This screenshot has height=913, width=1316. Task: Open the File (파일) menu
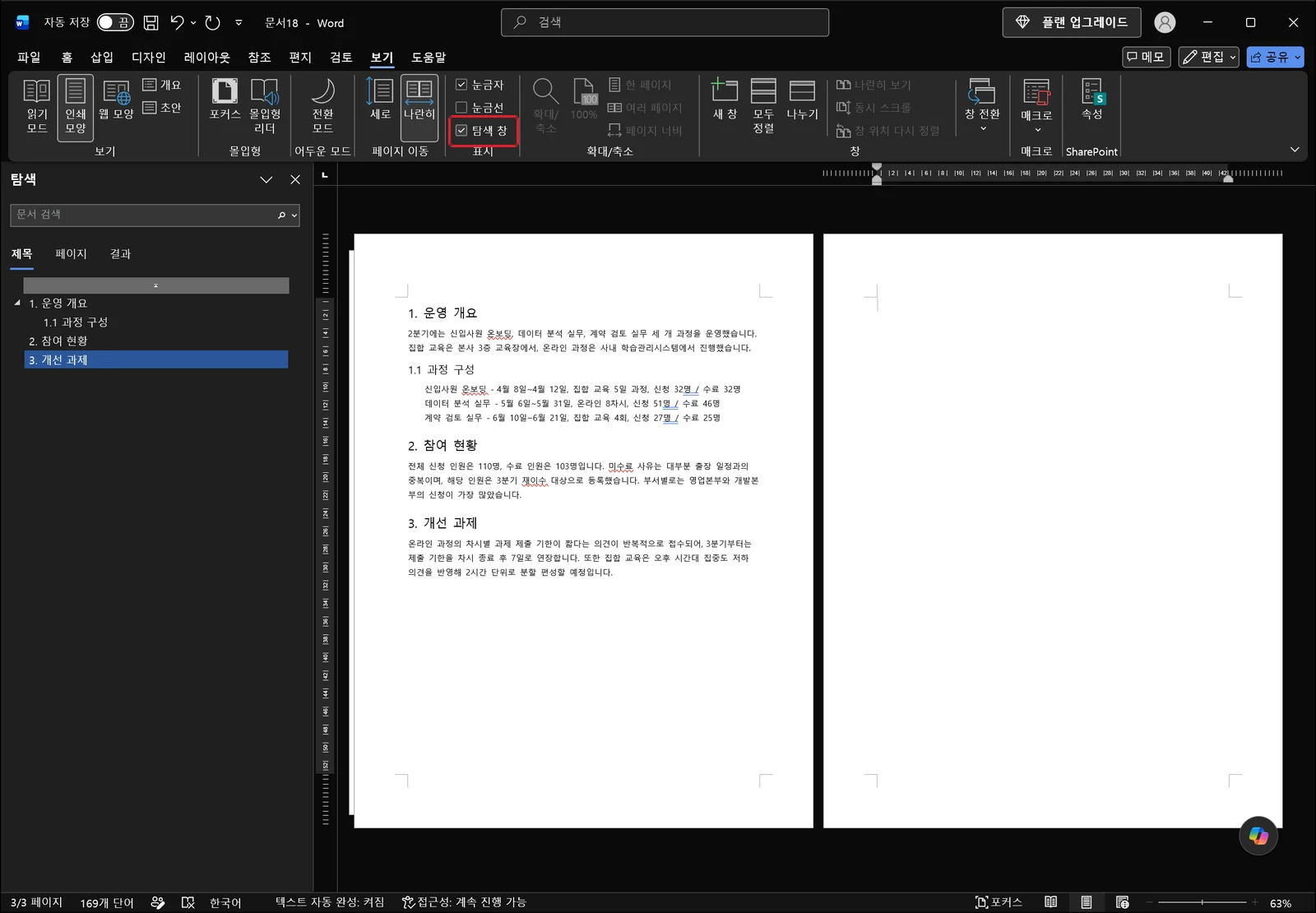pyautogui.click(x=29, y=57)
